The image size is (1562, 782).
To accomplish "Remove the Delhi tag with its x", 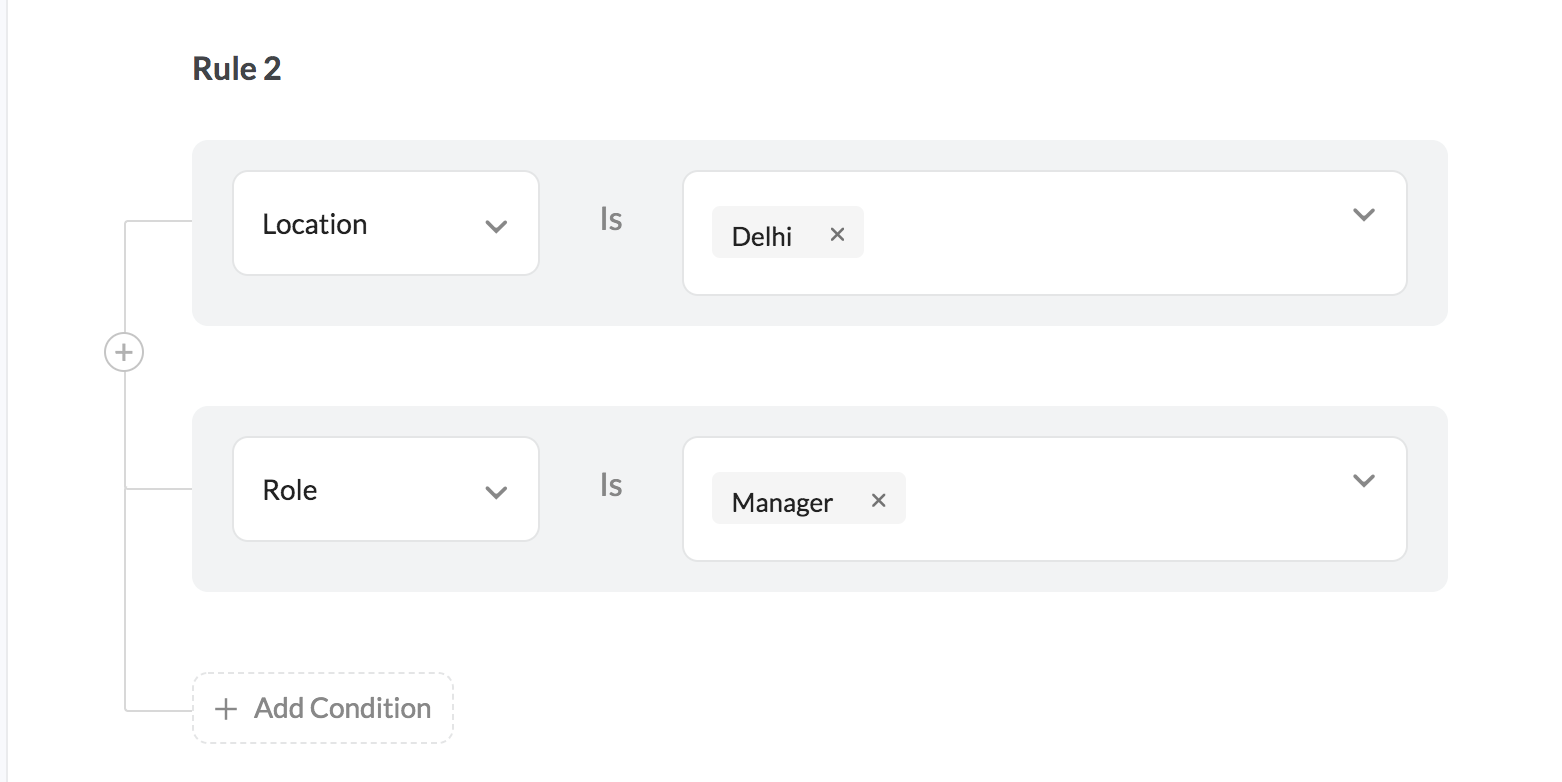I will click(x=837, y=234).
